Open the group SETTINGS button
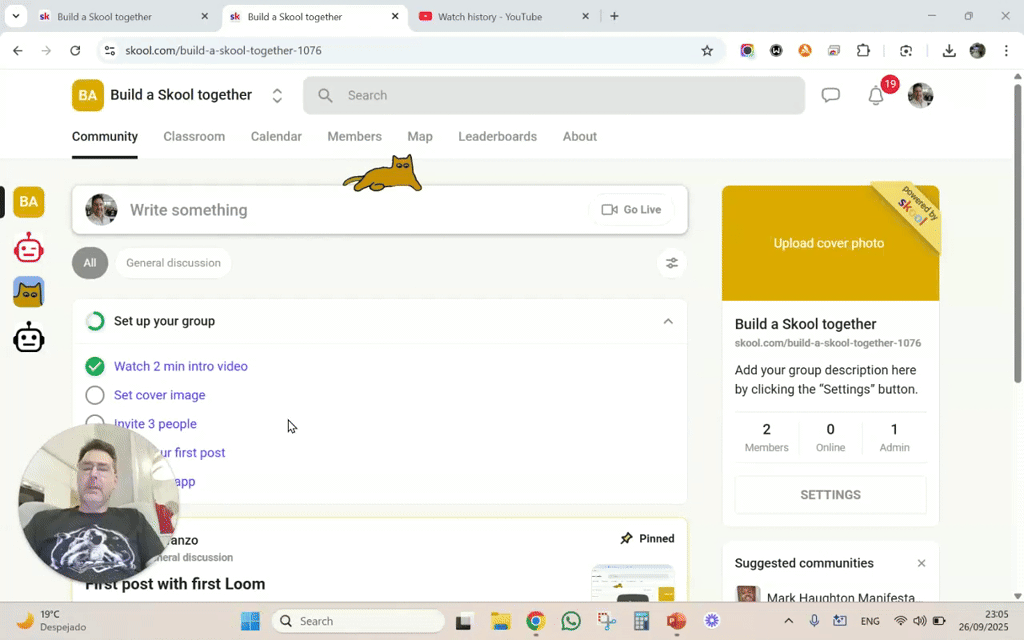 [830, 495]
